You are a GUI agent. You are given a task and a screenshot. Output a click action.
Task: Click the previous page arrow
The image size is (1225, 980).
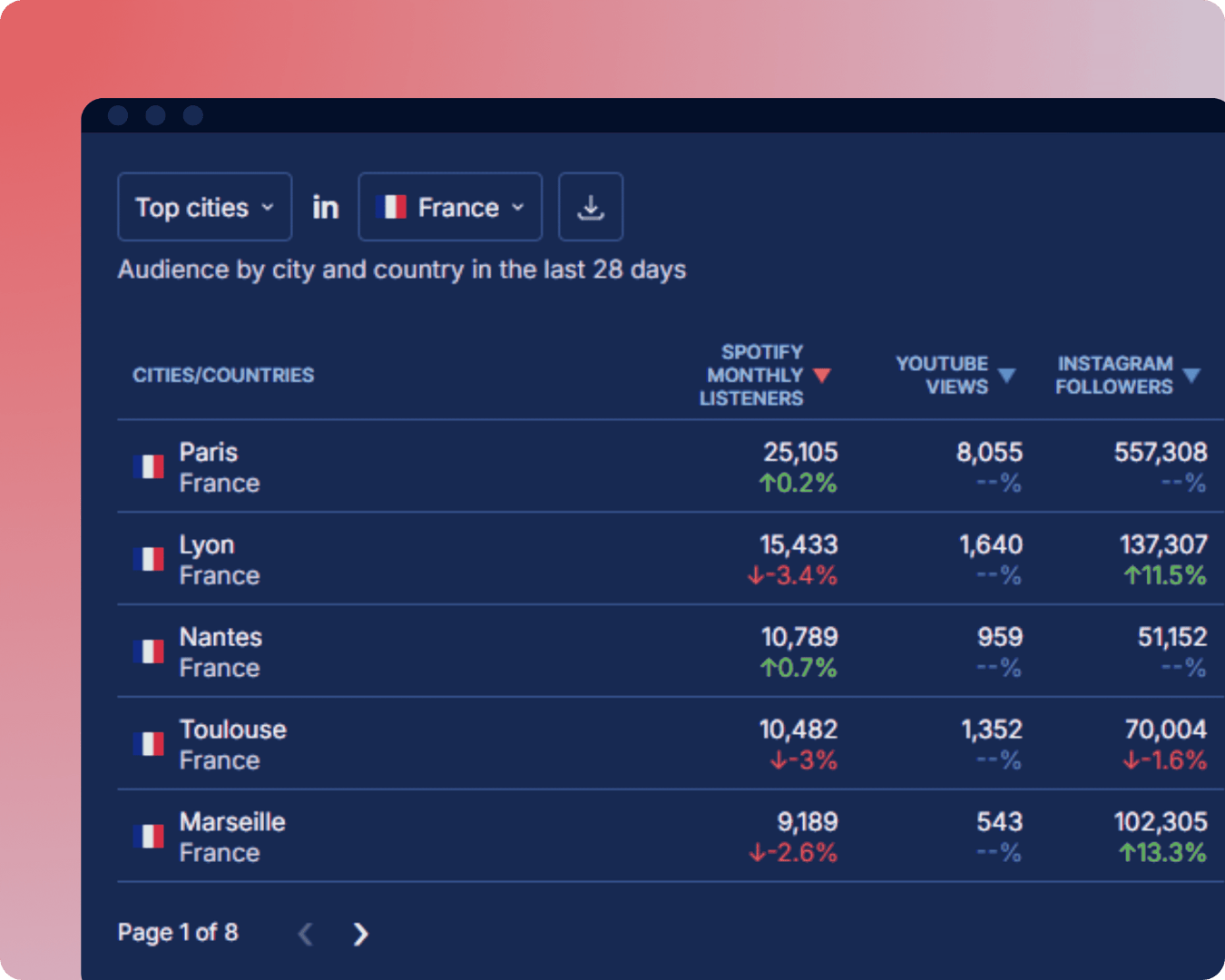point(306,933)
